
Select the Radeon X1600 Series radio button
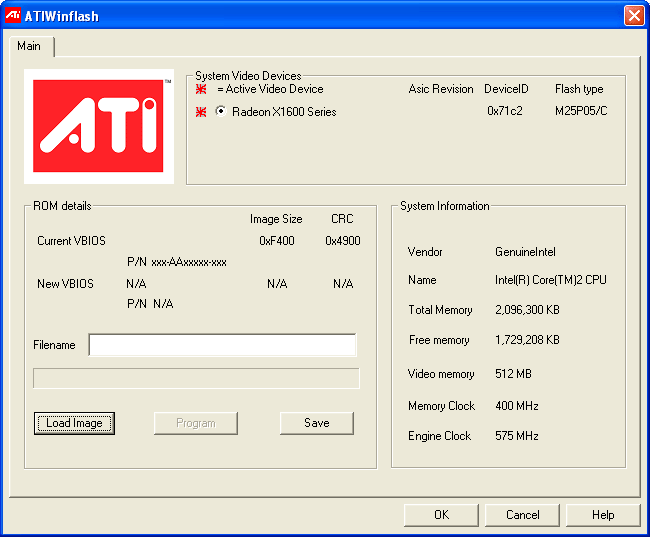pyautogui.click(x=221, y=111)
